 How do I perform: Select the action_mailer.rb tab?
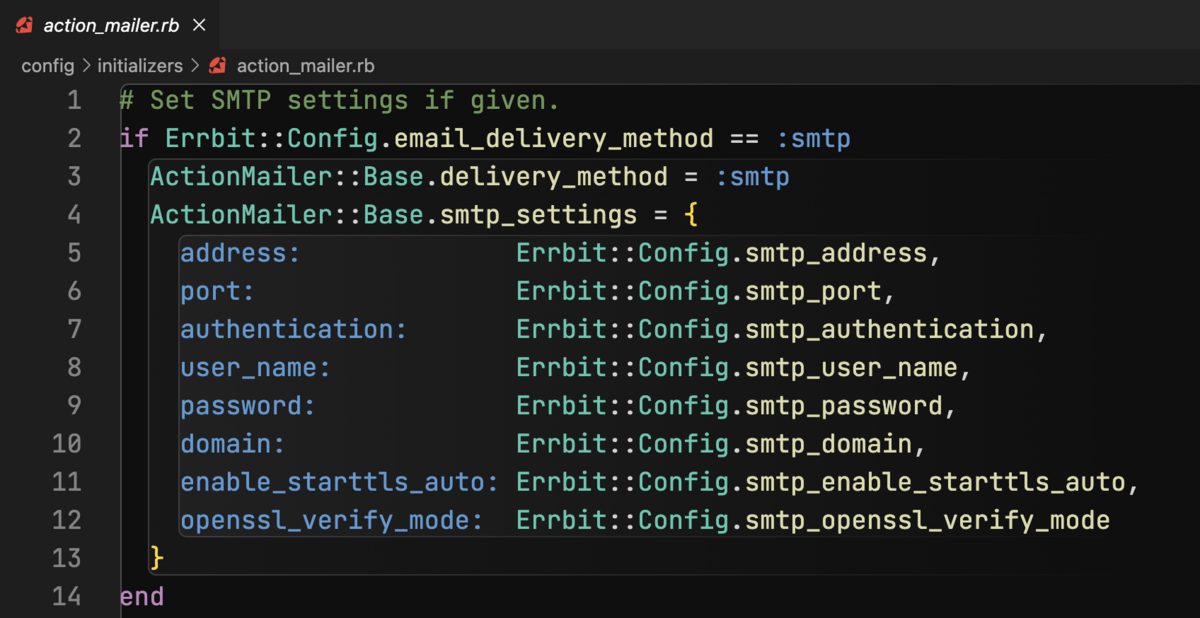110,24
